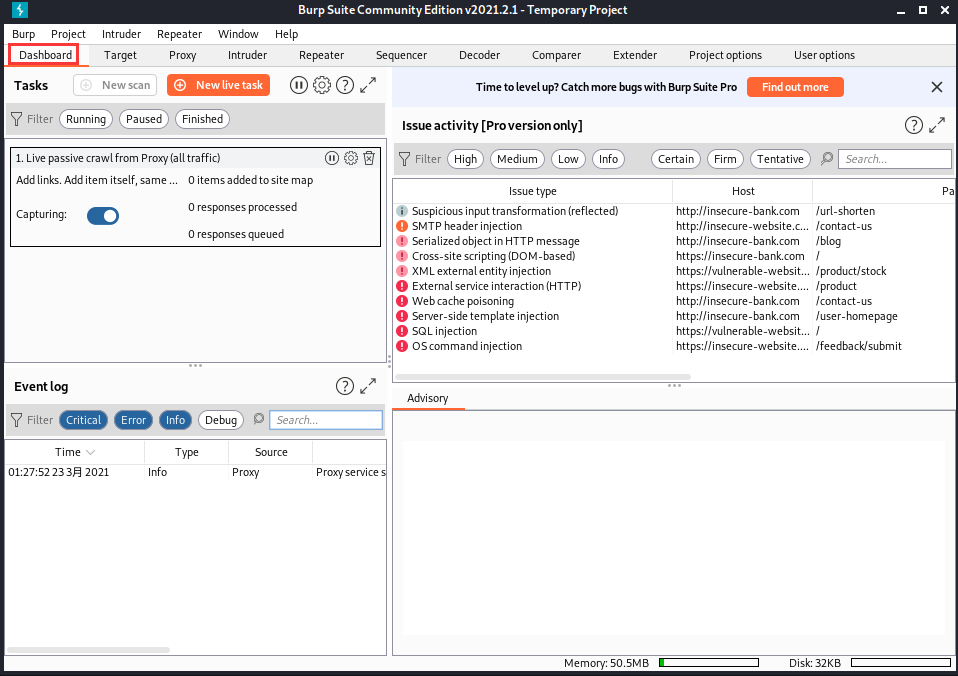Click the Disk usage bar

pos(901,663)
